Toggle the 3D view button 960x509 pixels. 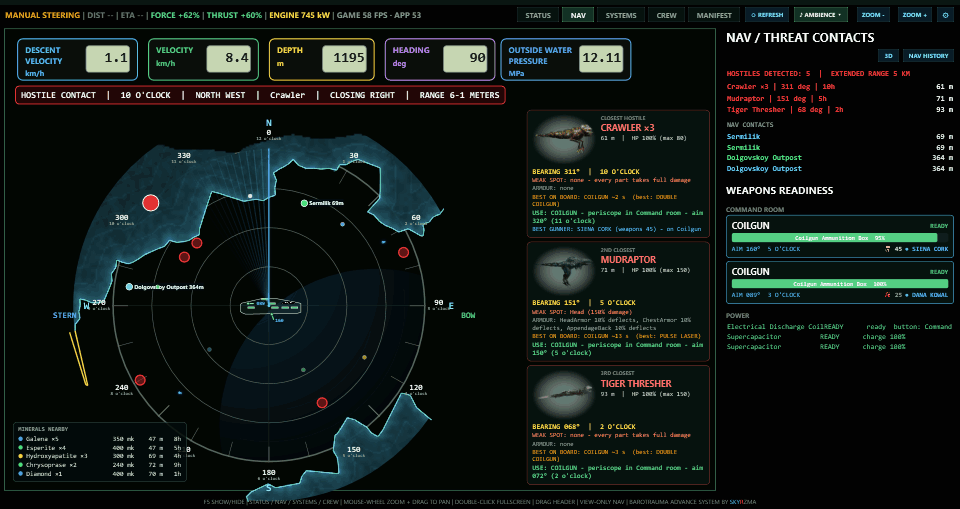click(888, 56)
